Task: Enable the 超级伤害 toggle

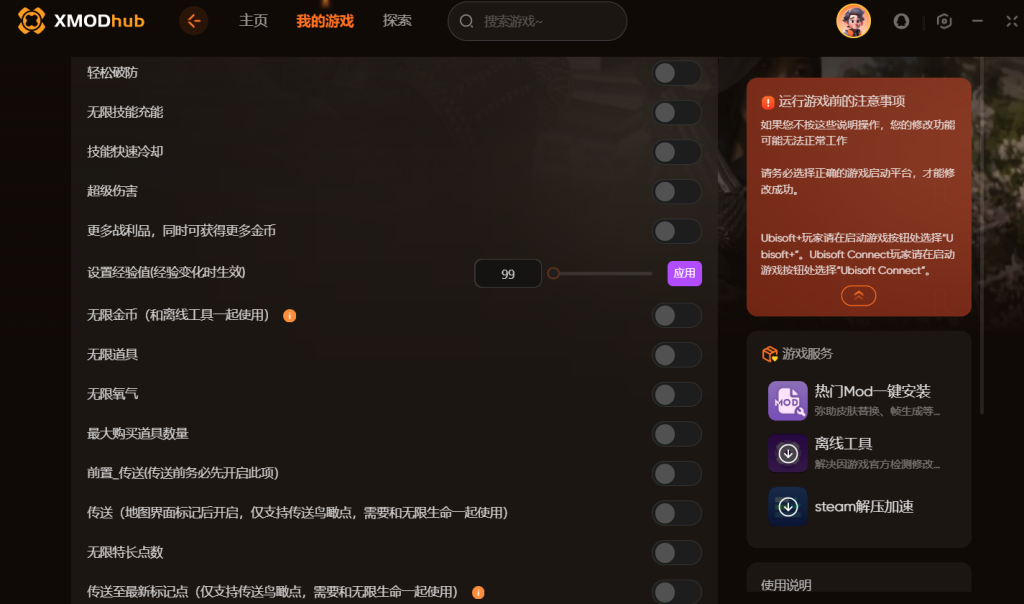Action: pos(677,191)
